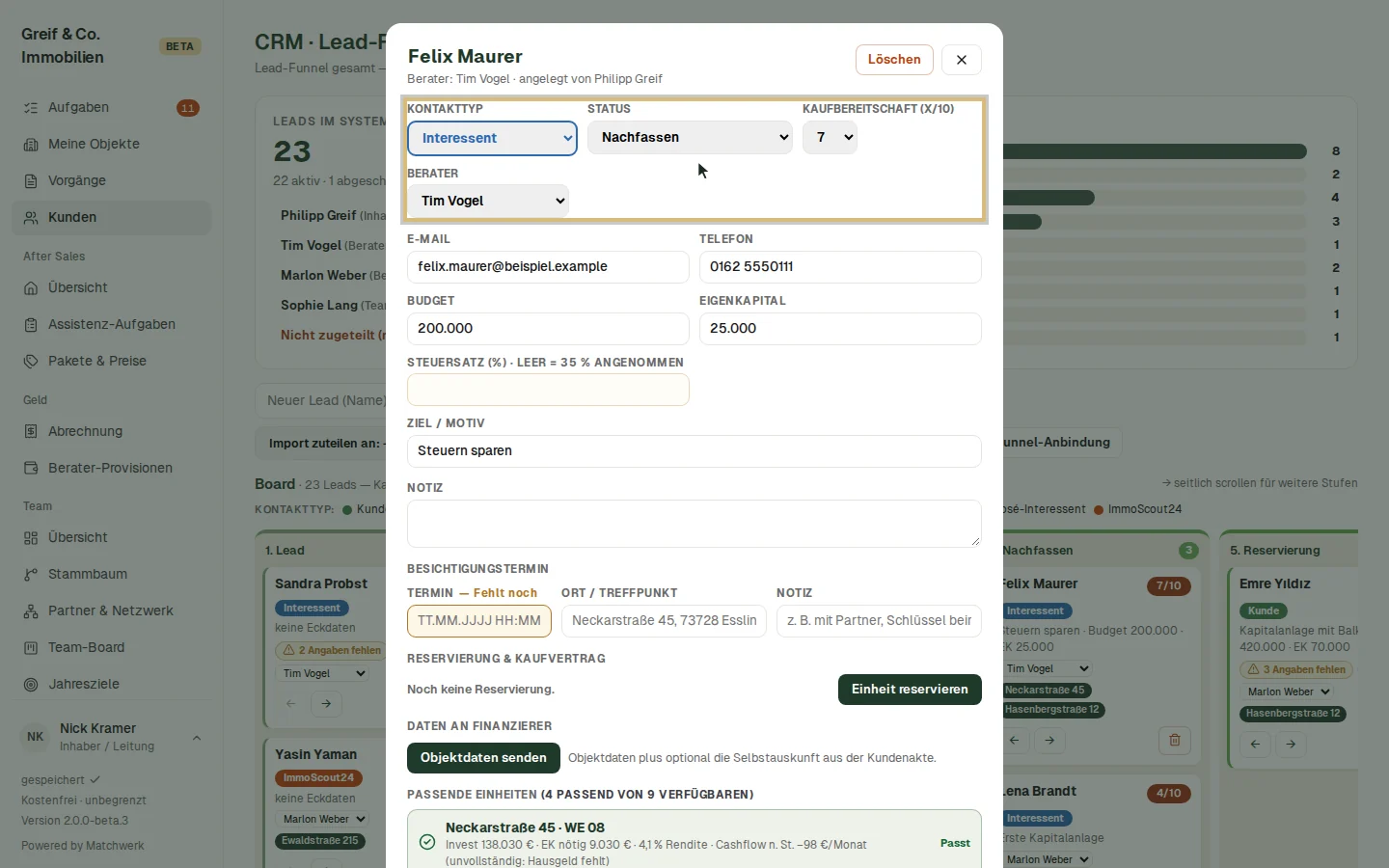Click the Telefon field
This screenshot has height=868, width=1389.
pos(840,267)
